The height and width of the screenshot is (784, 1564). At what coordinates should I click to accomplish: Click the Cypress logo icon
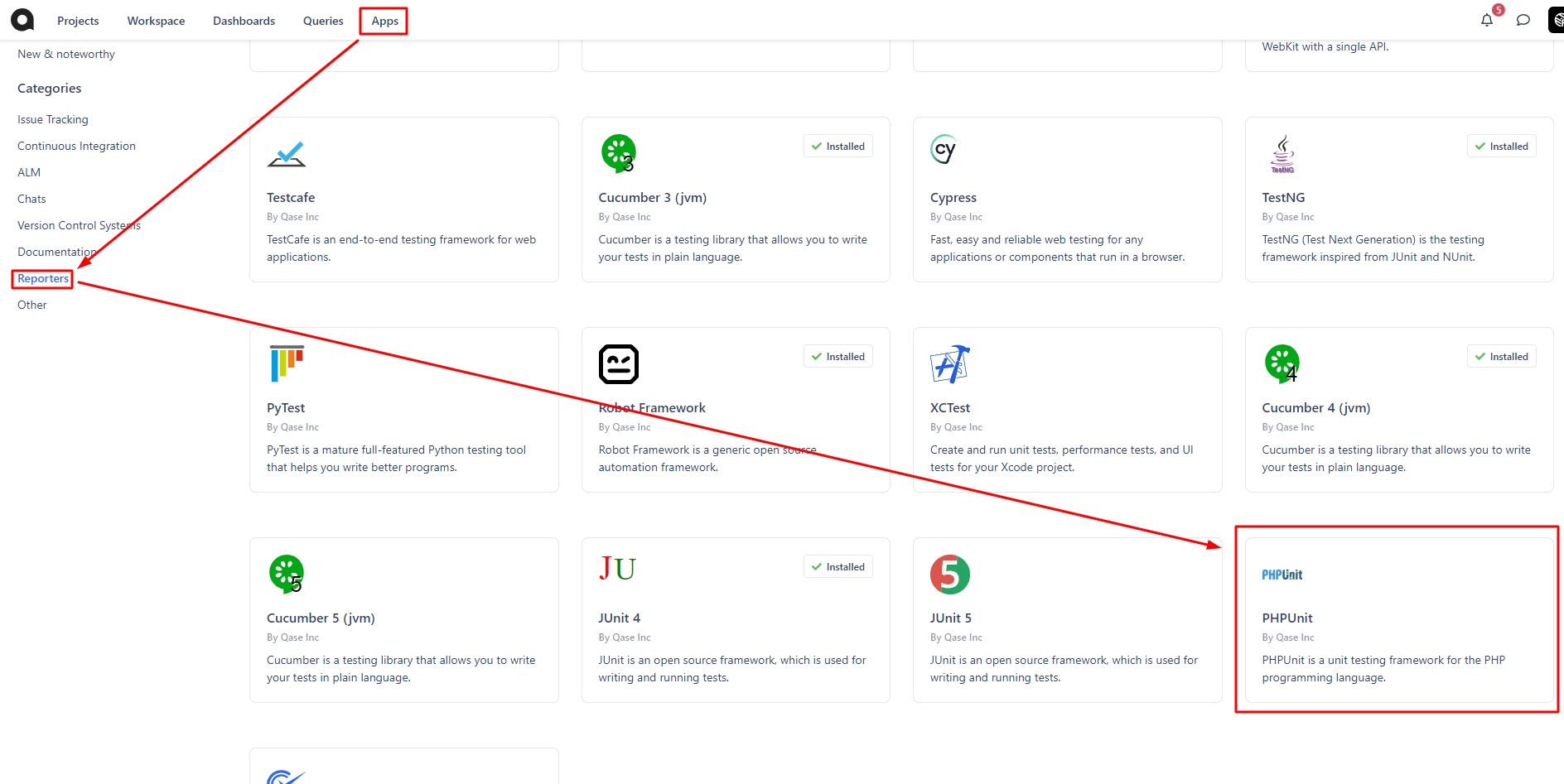[x=944, y=150]
